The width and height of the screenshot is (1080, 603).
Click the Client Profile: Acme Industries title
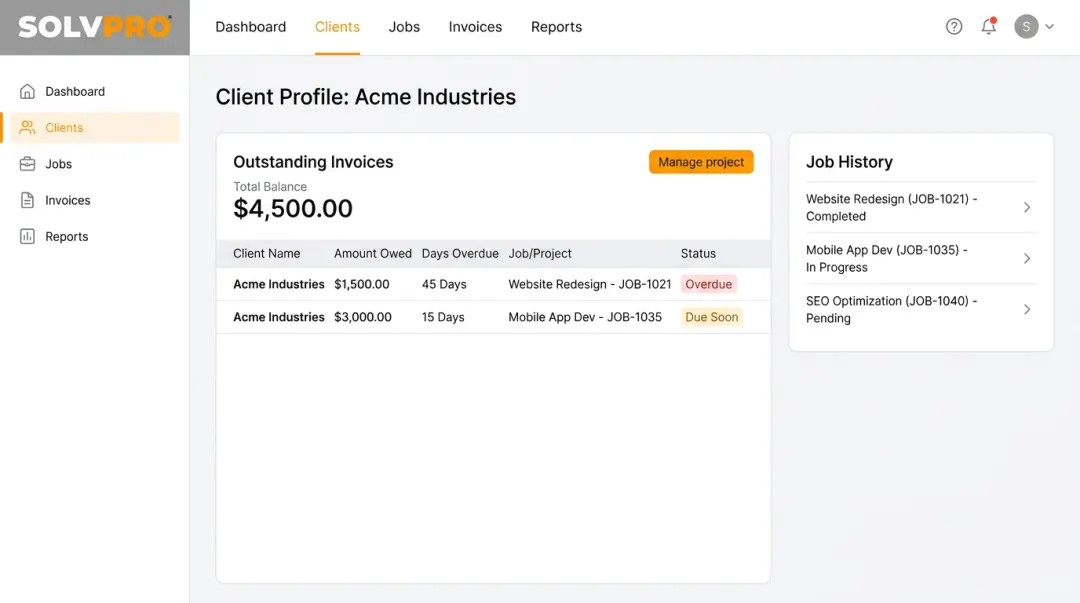pos(366,96)
